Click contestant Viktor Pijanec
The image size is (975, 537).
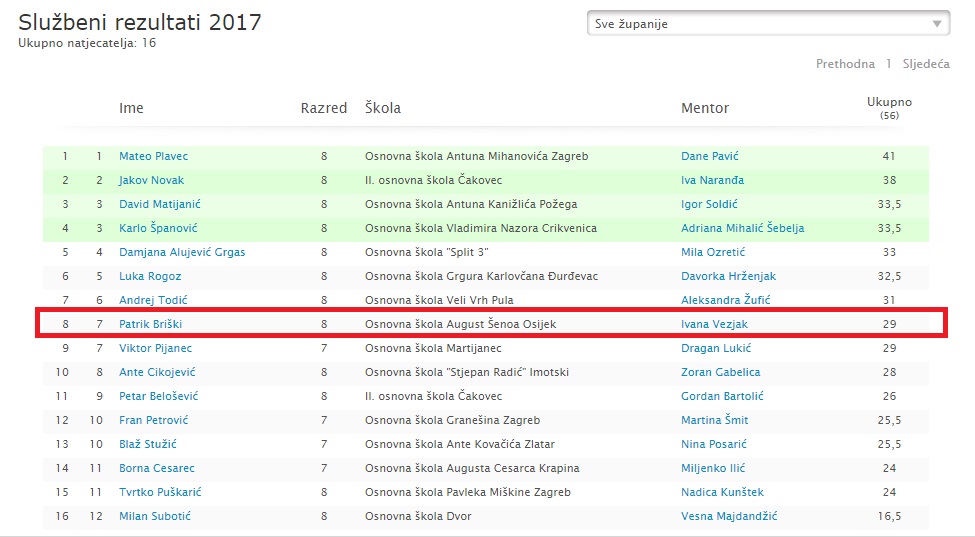(155, 348)
